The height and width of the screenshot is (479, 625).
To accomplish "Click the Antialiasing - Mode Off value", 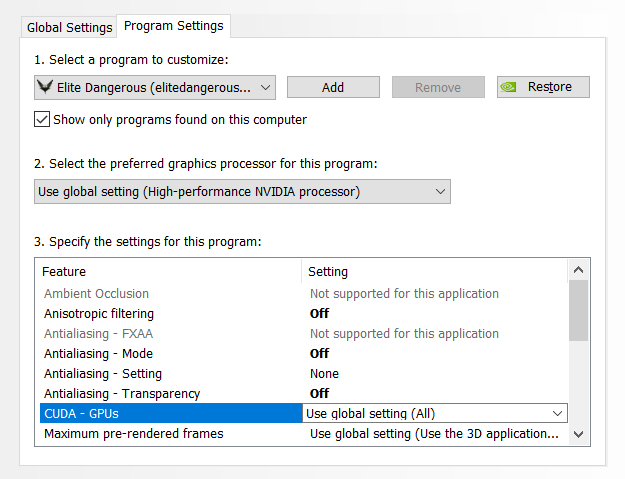I will pyautogui.click(x=319, y=353).
